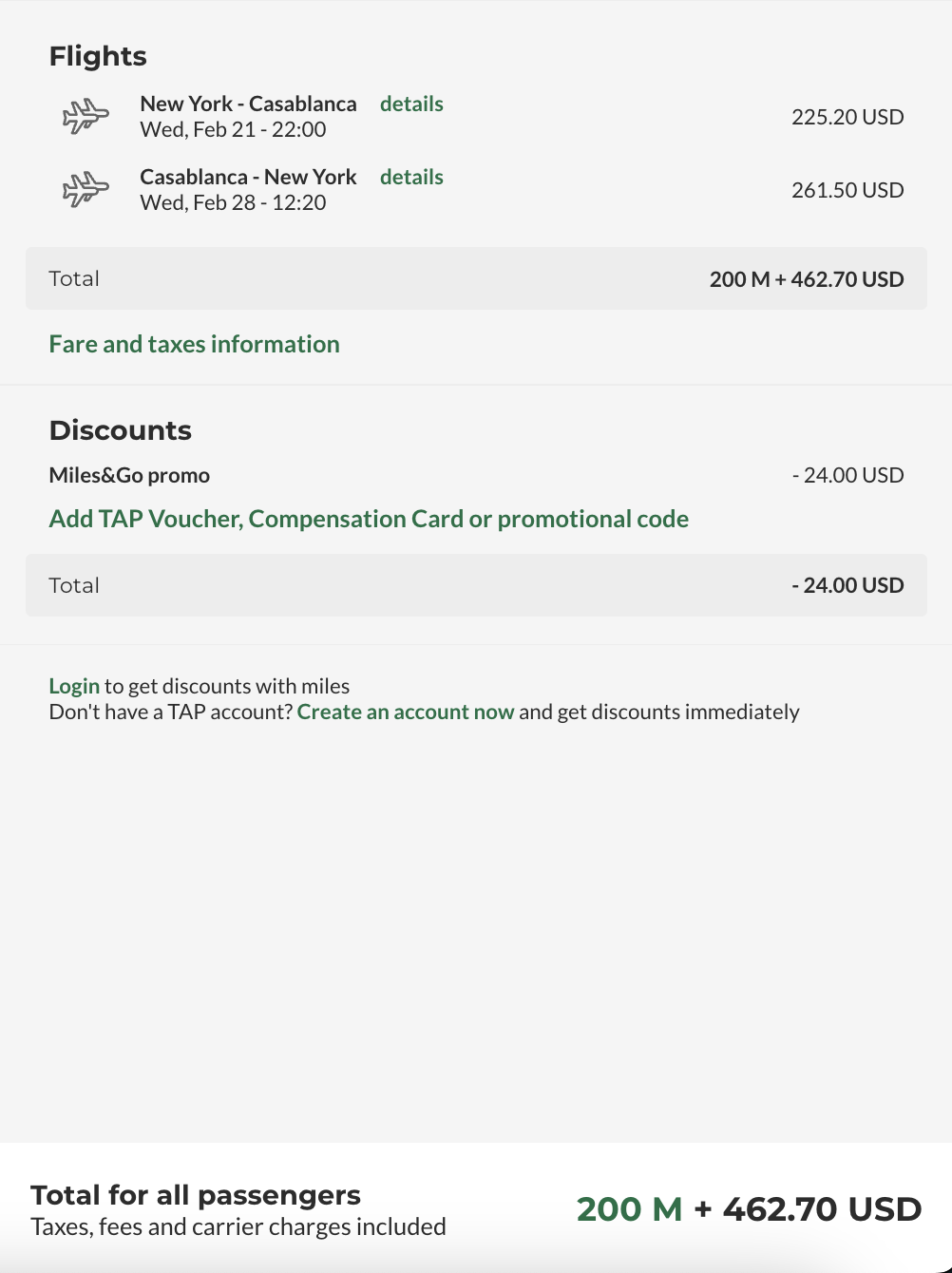Image resolution: width=952 pixels, height=1273 pixels.
Task: Click the Wed, Feb 28 - 12:20 return date
Action: [x=233, y=202]
